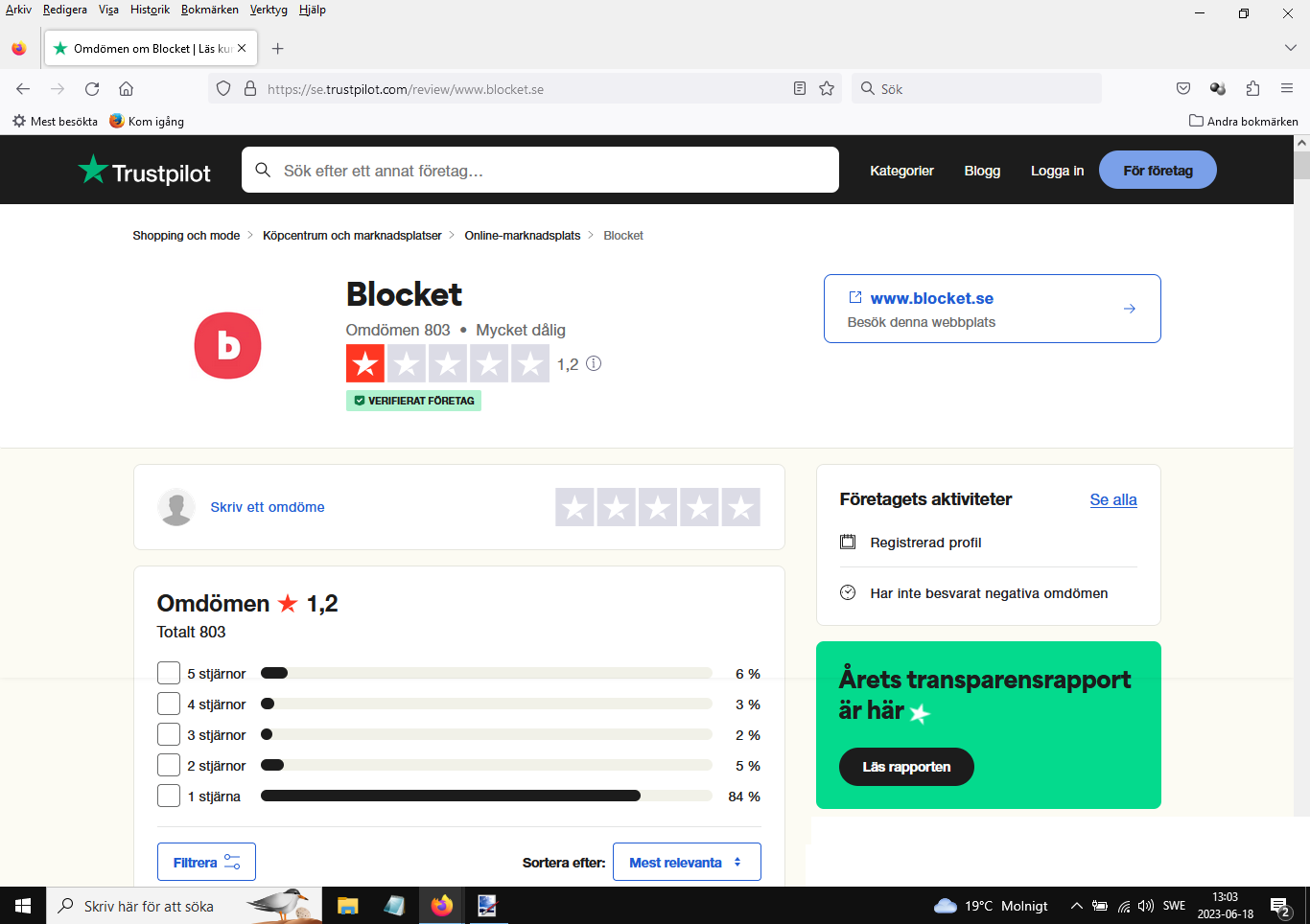Click the Trustpilot company search field
Viewport: 1310px width, 924px height.
tap(540, 170)
